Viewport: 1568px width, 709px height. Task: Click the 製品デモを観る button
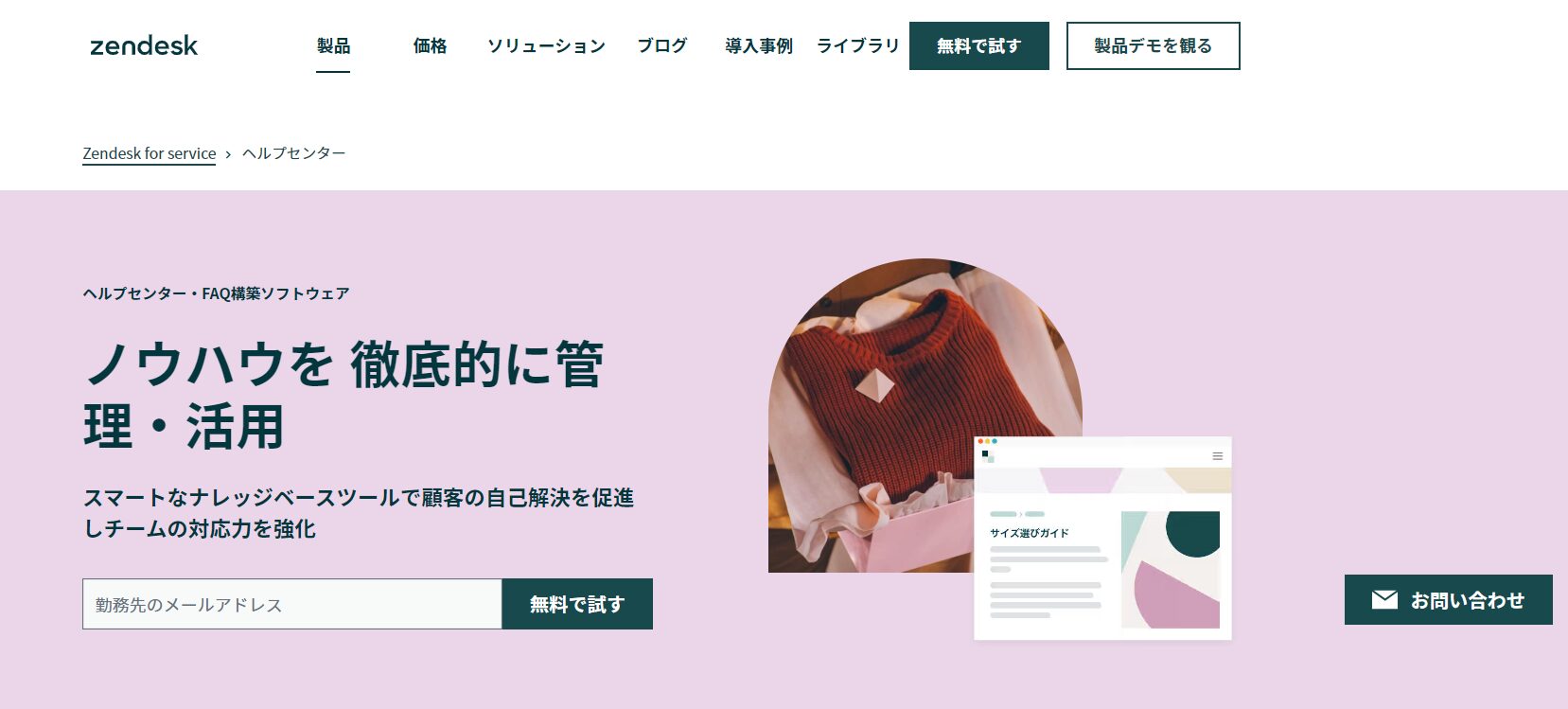(x=1153, y=45)
